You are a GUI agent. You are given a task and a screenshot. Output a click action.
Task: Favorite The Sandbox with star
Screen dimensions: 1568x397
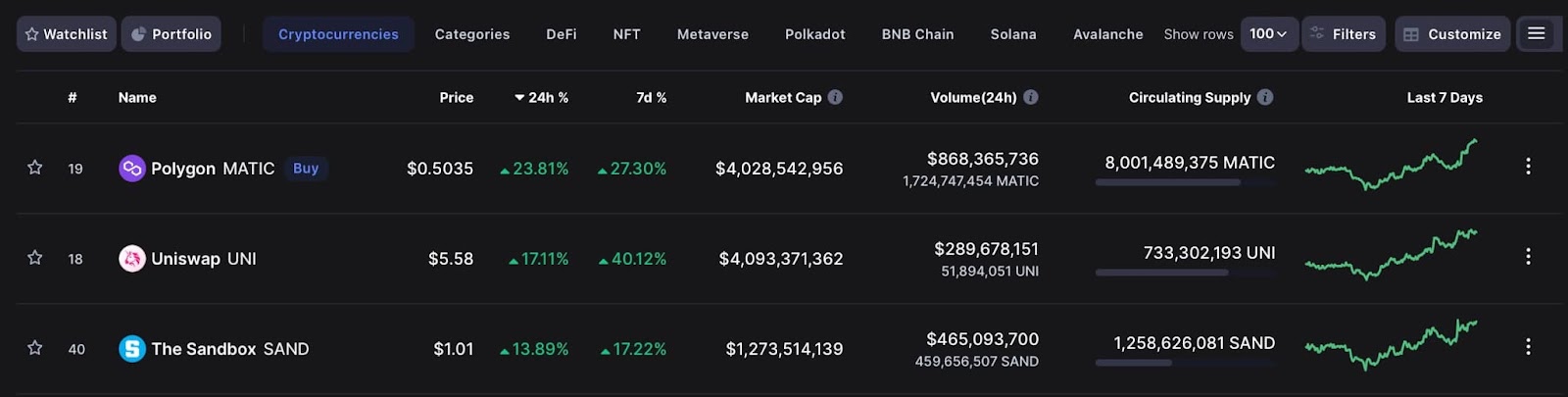point(35,348)
